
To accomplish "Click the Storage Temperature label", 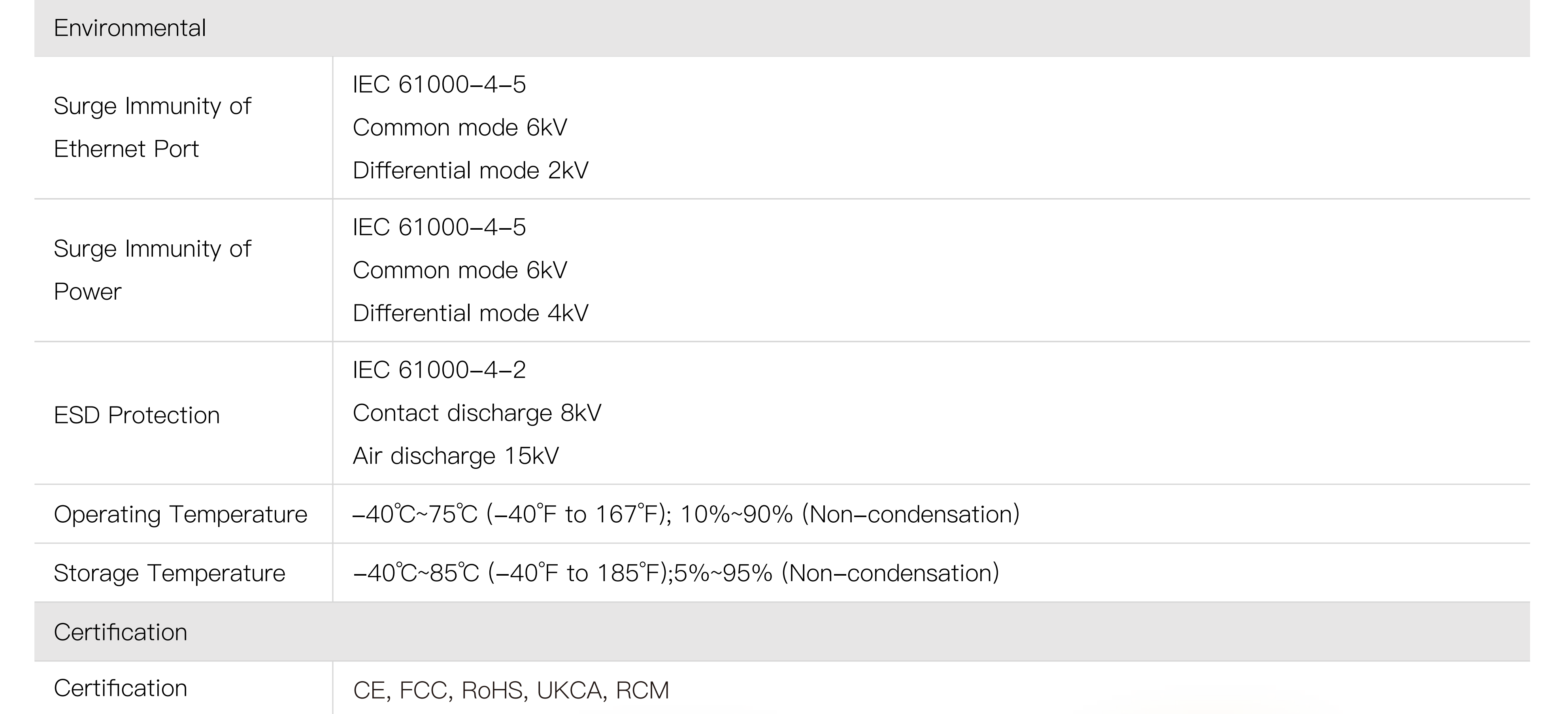I will coord(169,573).
